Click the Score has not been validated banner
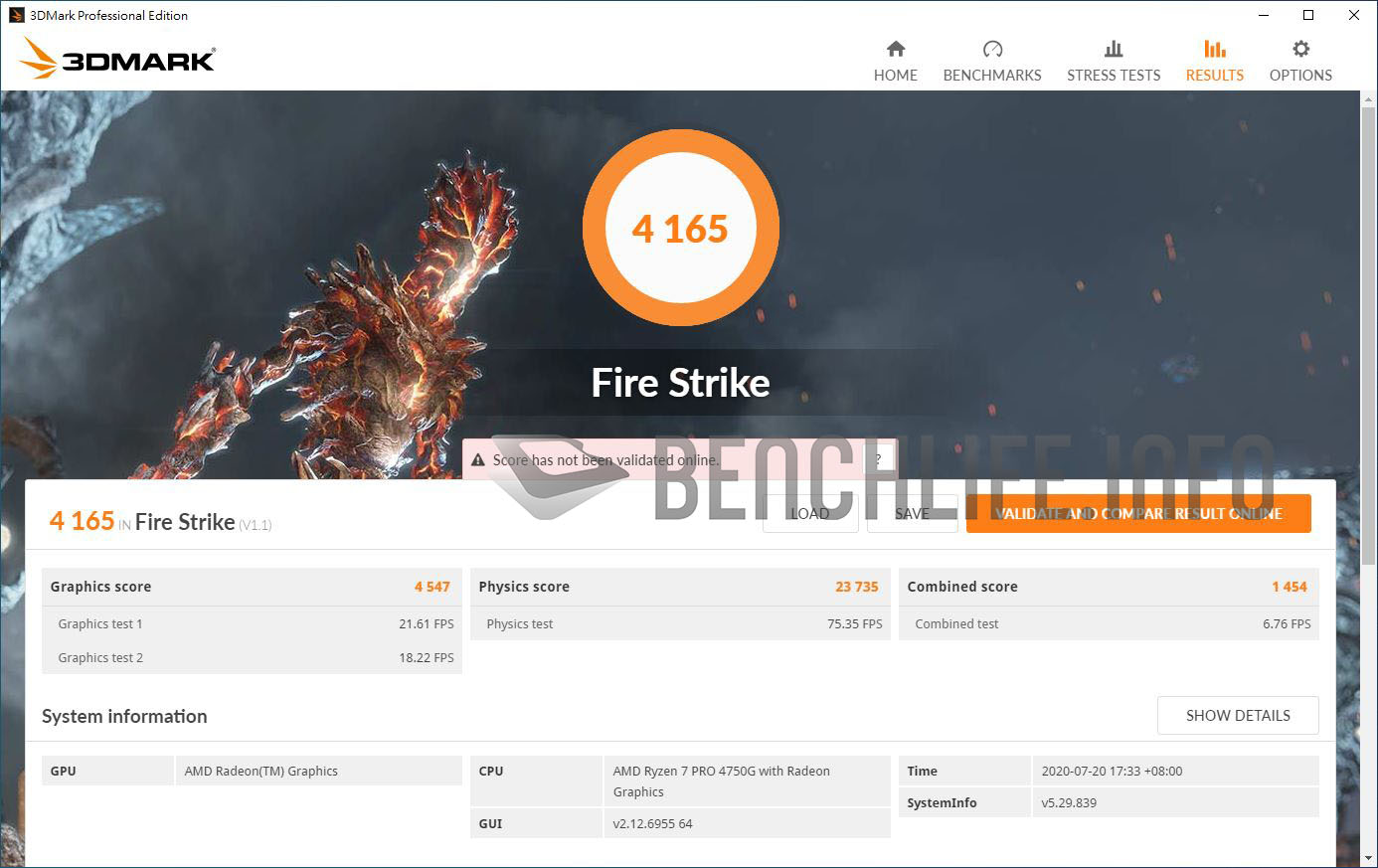The height and width of the screenshot is (868, 1378). coord(636,459)
